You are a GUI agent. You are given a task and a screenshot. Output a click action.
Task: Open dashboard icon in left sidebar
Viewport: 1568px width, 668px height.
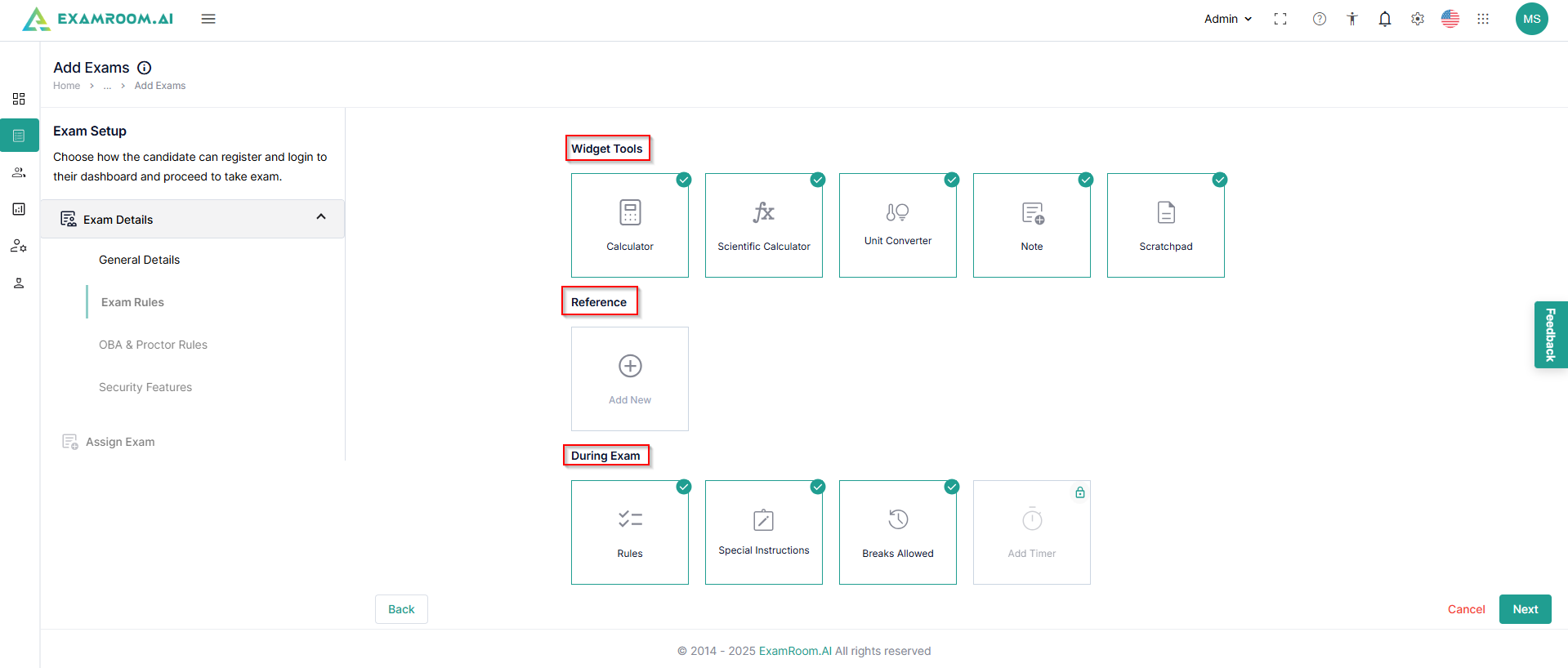click(x=19, y=99)
